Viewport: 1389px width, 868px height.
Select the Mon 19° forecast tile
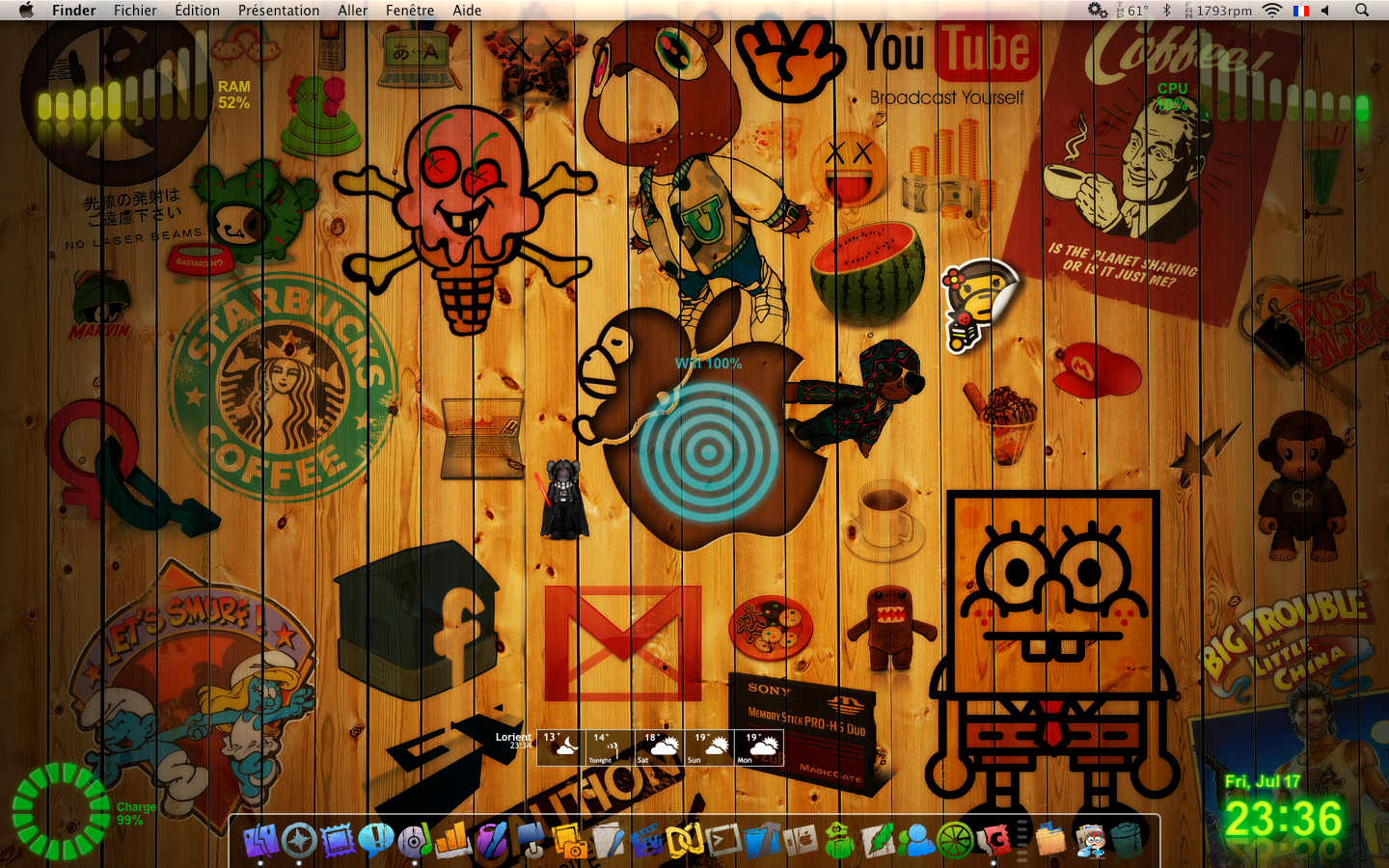point(760,747)
